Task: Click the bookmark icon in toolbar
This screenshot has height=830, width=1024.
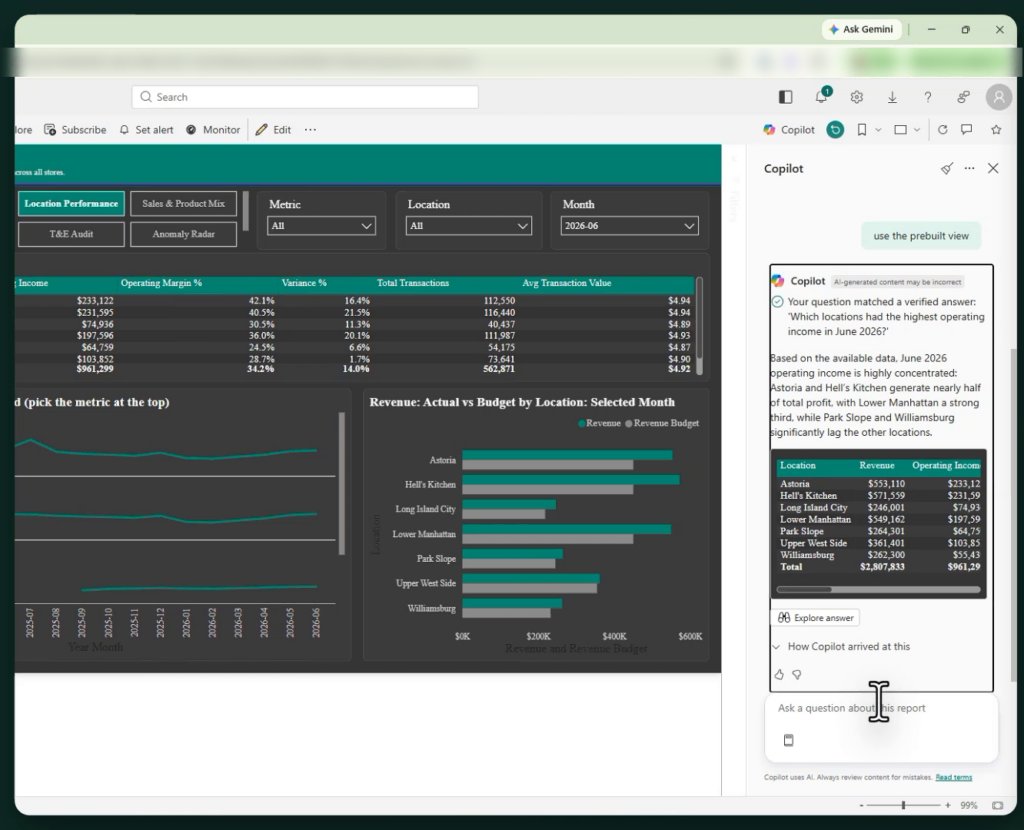Action: pos(862,130)
